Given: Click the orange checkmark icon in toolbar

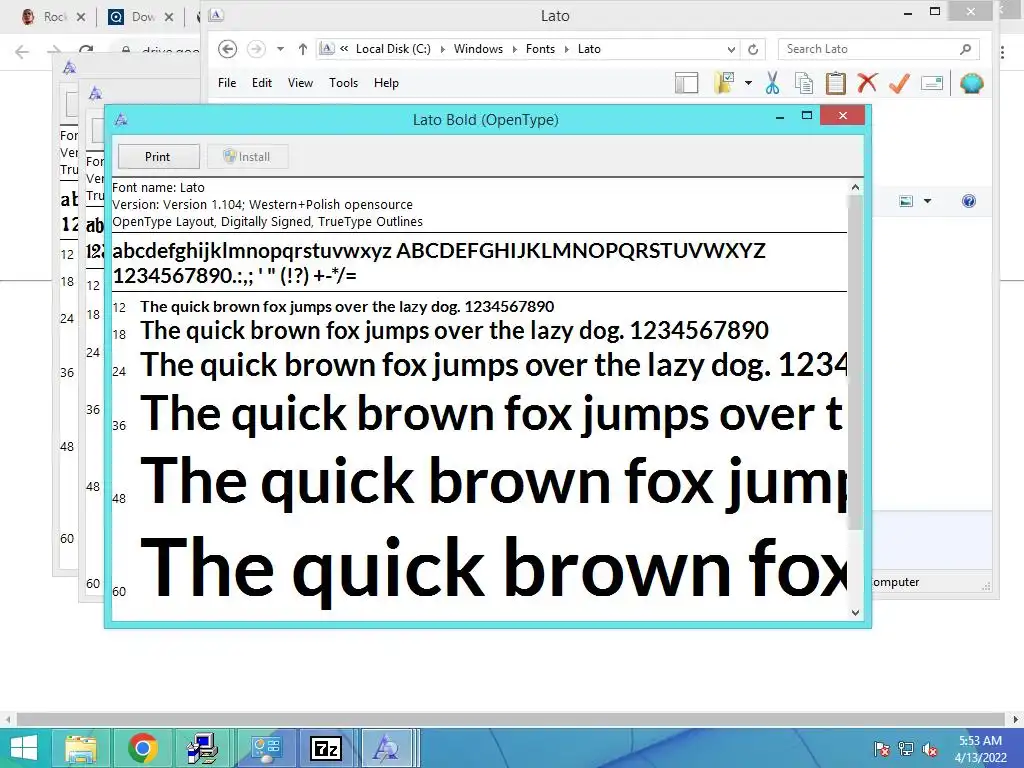Looking at the screenshot, I should [899, 83].
